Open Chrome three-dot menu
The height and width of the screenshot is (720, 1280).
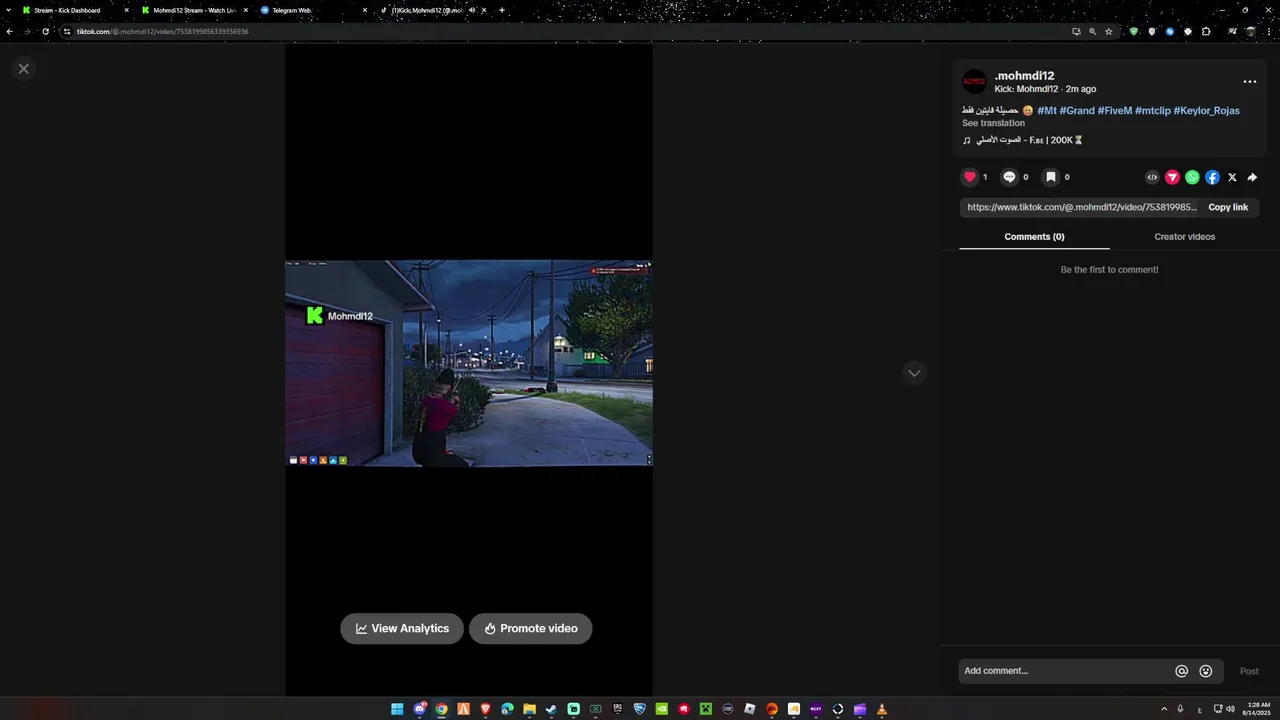(x=1269, y=31)
